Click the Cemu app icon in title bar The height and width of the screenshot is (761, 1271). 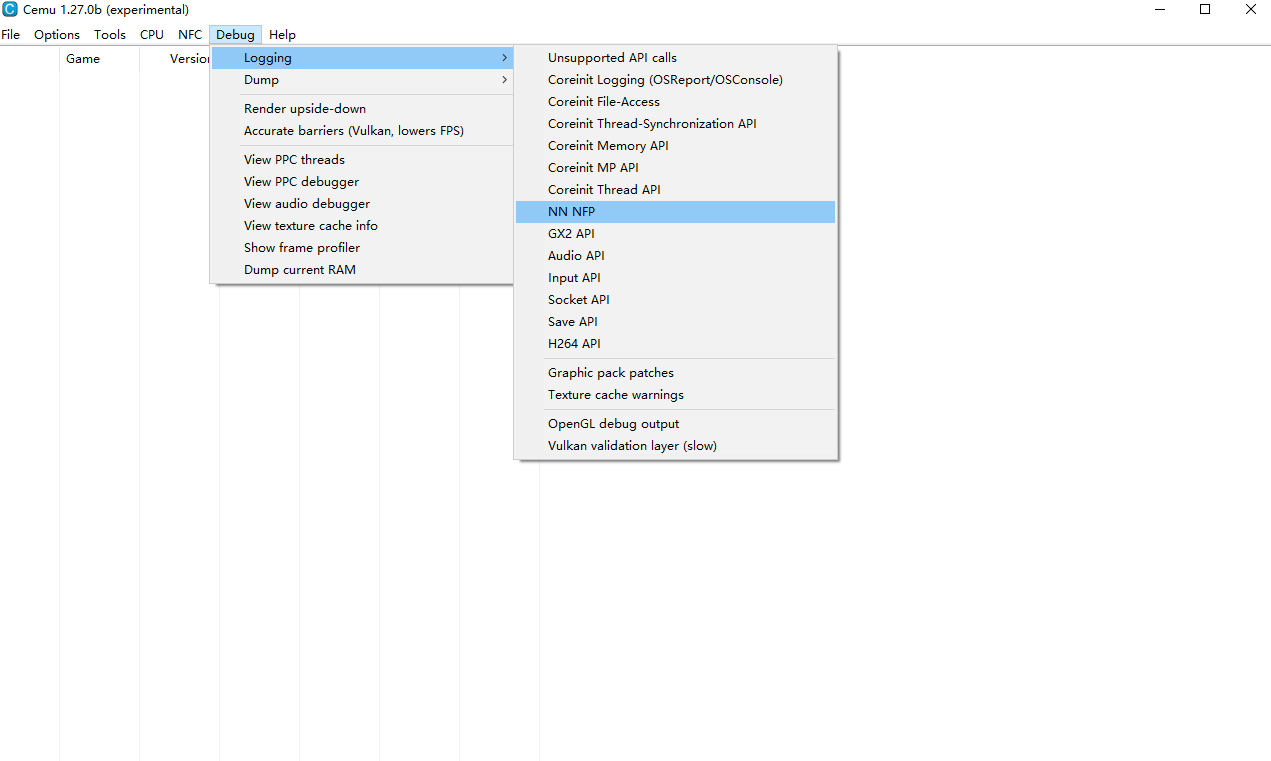coord(10,10)
